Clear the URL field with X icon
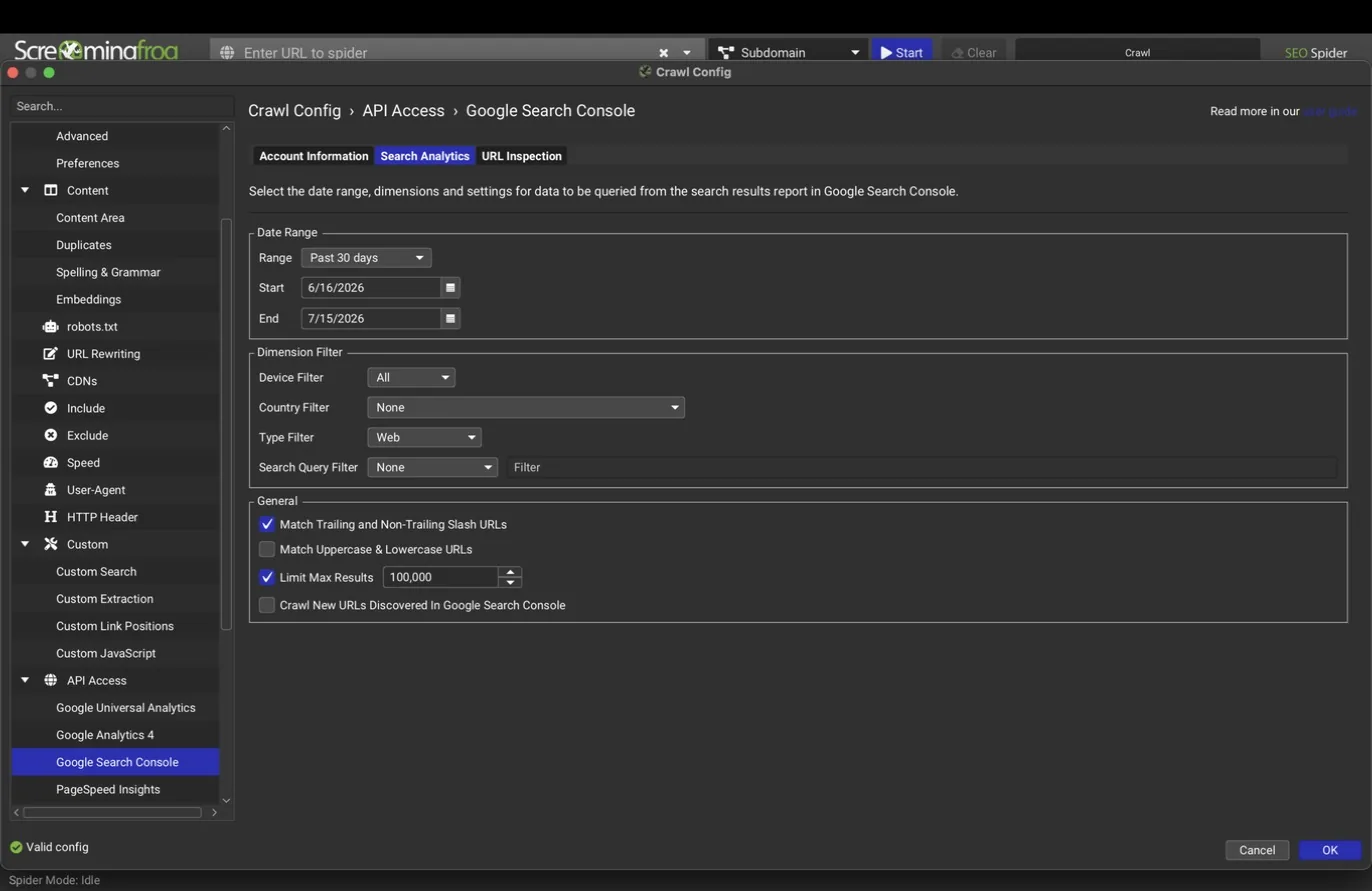Image resolution: width=1372 pixels, height=891 pixels. [663, 52]
